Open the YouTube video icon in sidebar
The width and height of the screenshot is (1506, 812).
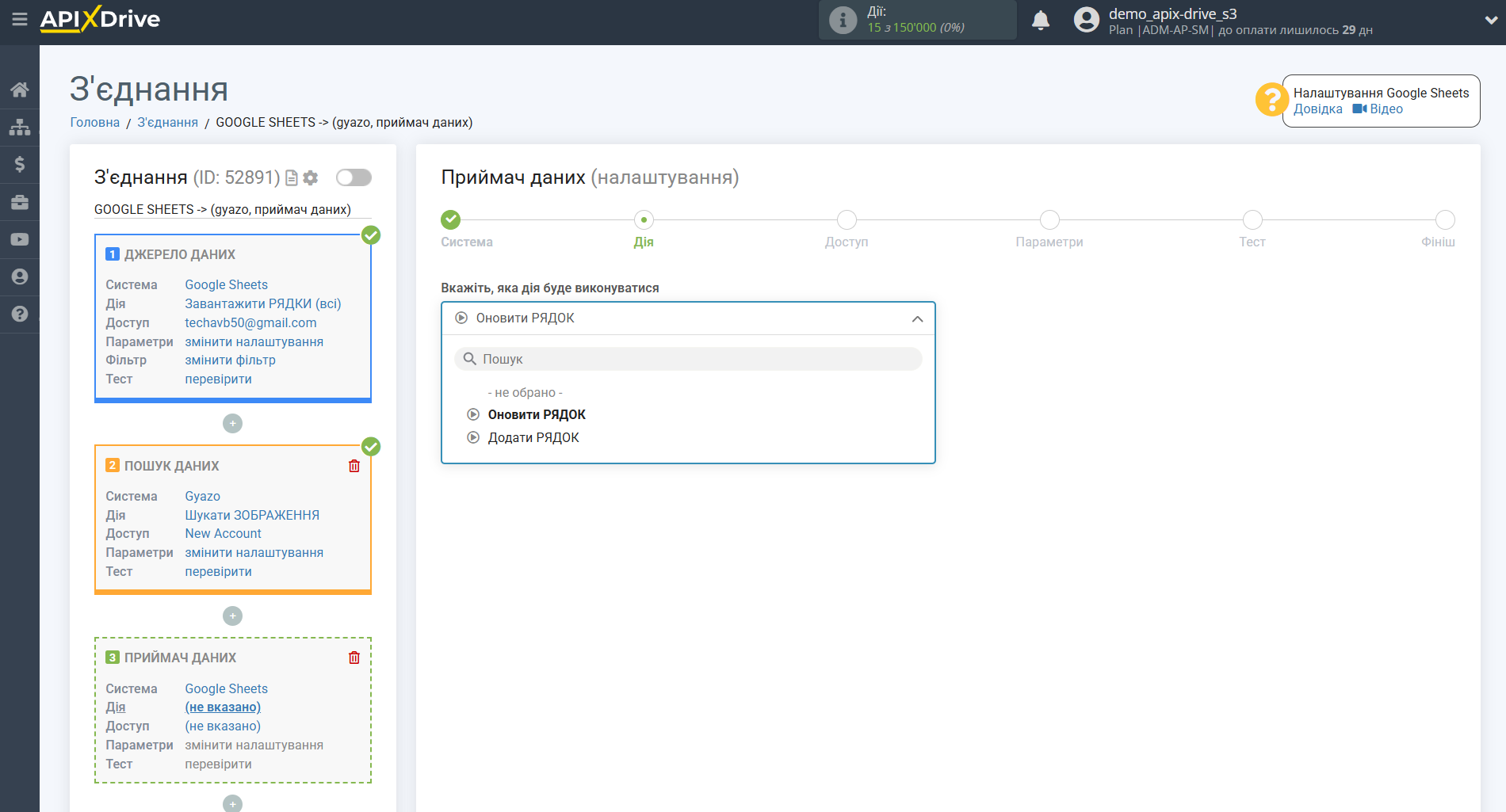pos(20,239)
